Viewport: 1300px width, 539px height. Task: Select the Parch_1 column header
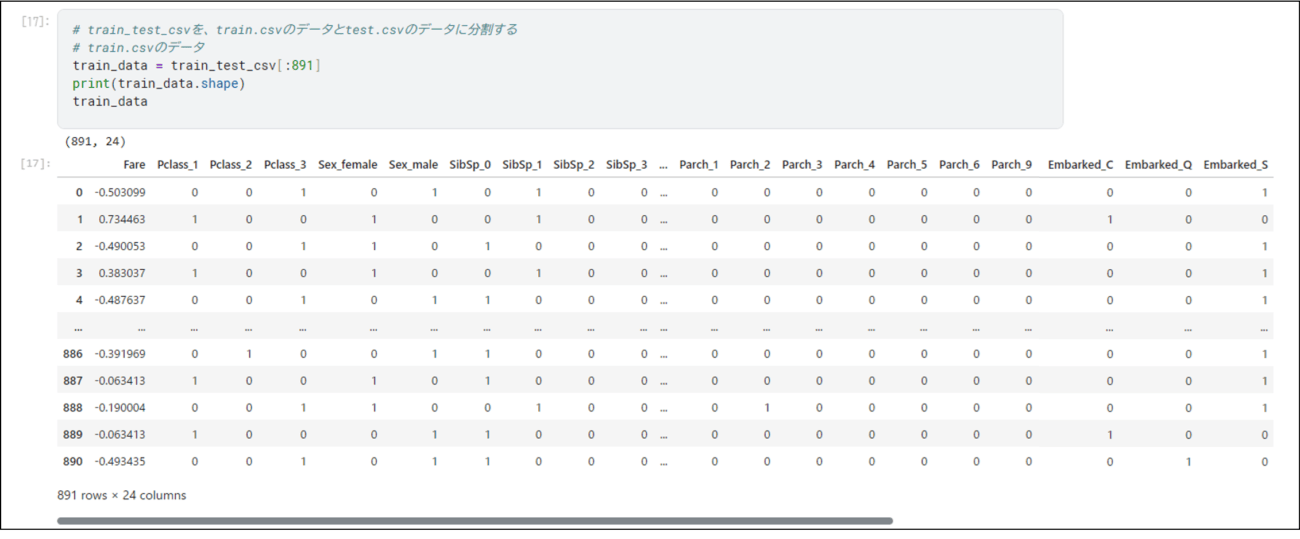(698, 165)
